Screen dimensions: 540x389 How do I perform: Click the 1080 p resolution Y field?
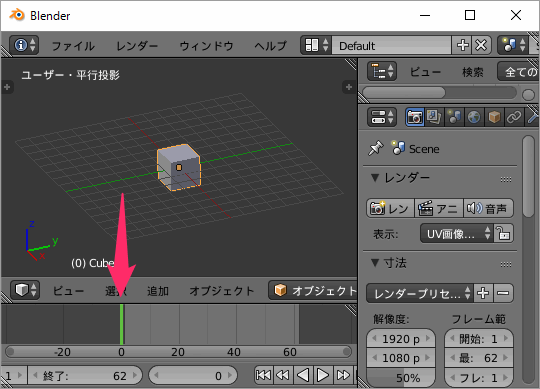401,358
